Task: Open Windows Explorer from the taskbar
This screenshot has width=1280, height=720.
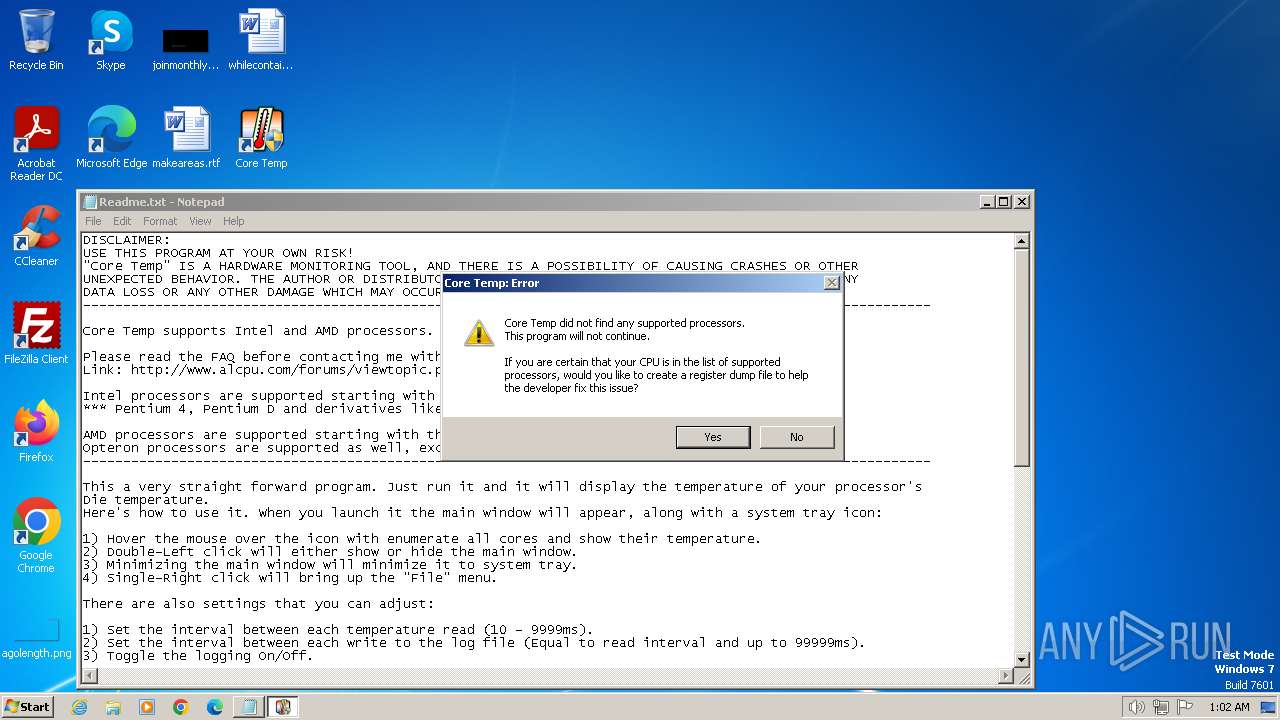Action: point(113,707)
